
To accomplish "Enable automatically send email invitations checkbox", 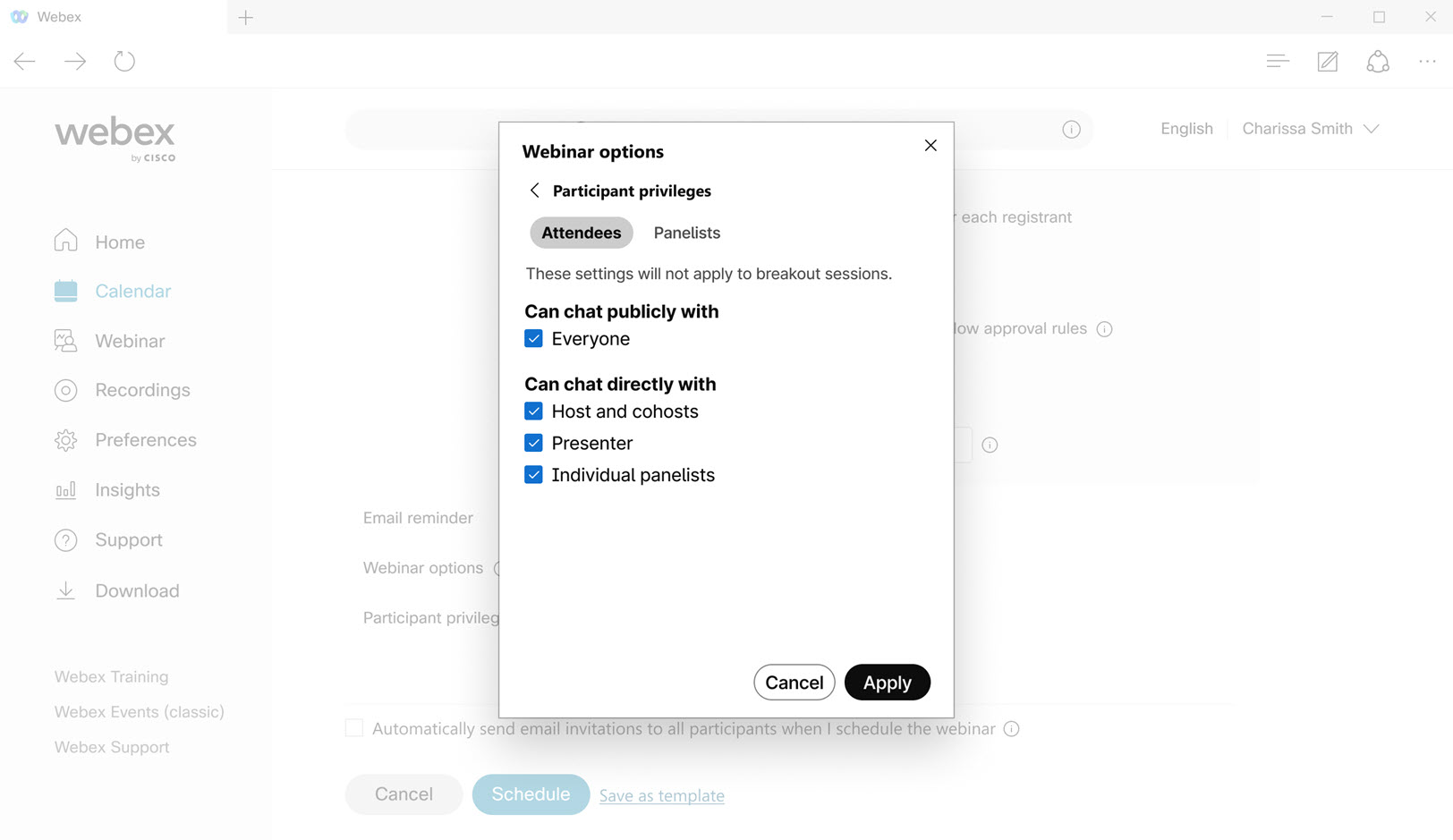I will pyautogui.click(x=354, y=728).
